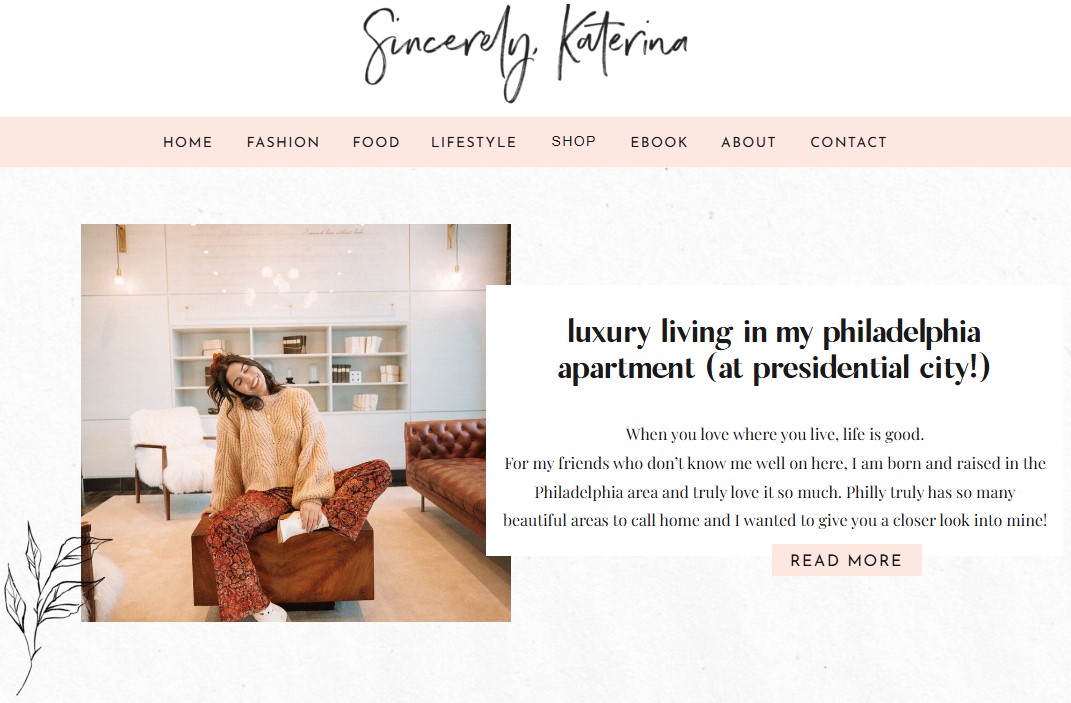The height and width of the screenshot is (703, 1071).
Task: Click the word Philadelphia in the title
Action: coord(890,331)
